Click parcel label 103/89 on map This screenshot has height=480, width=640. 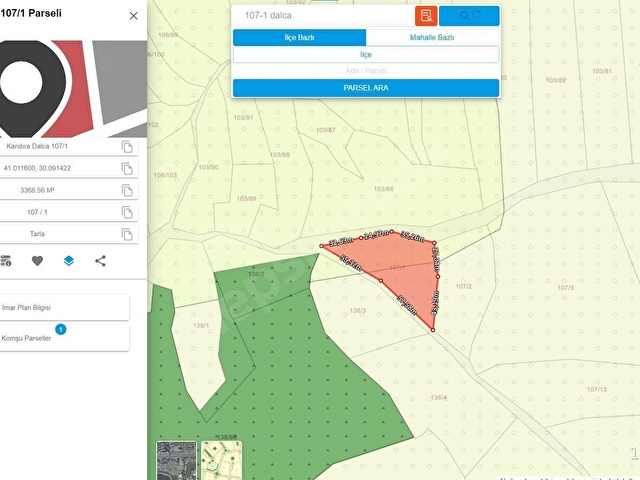tap(247, 199)
